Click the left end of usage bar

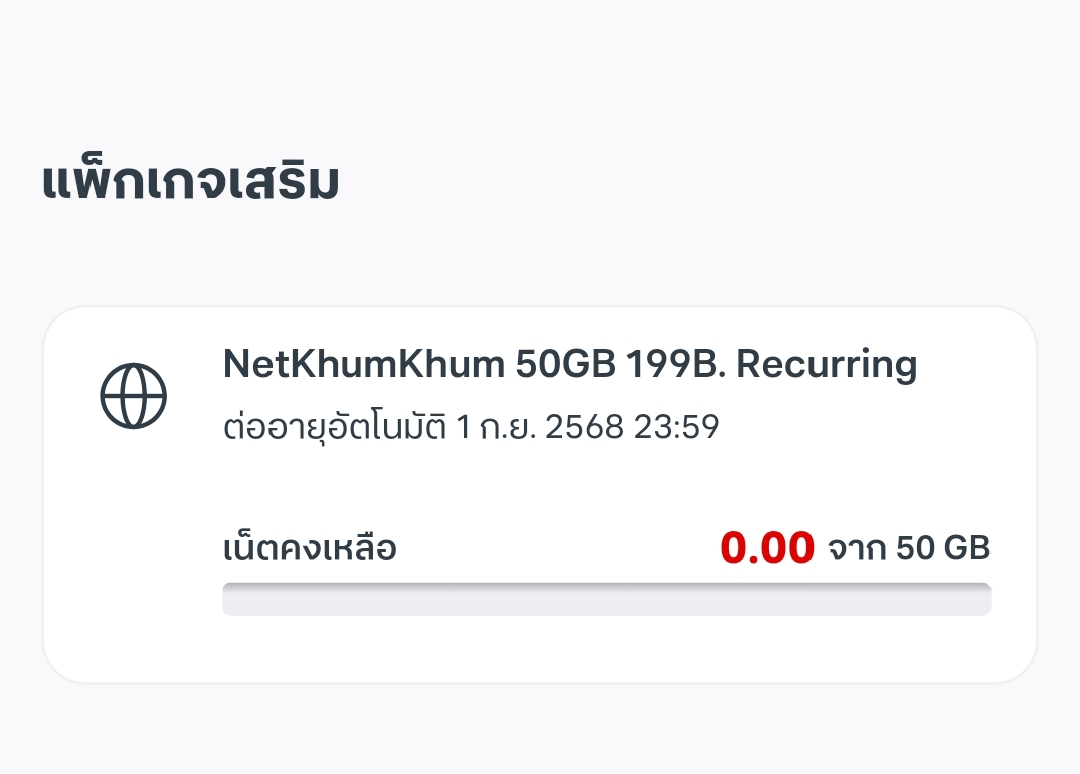tap(232, 599)
